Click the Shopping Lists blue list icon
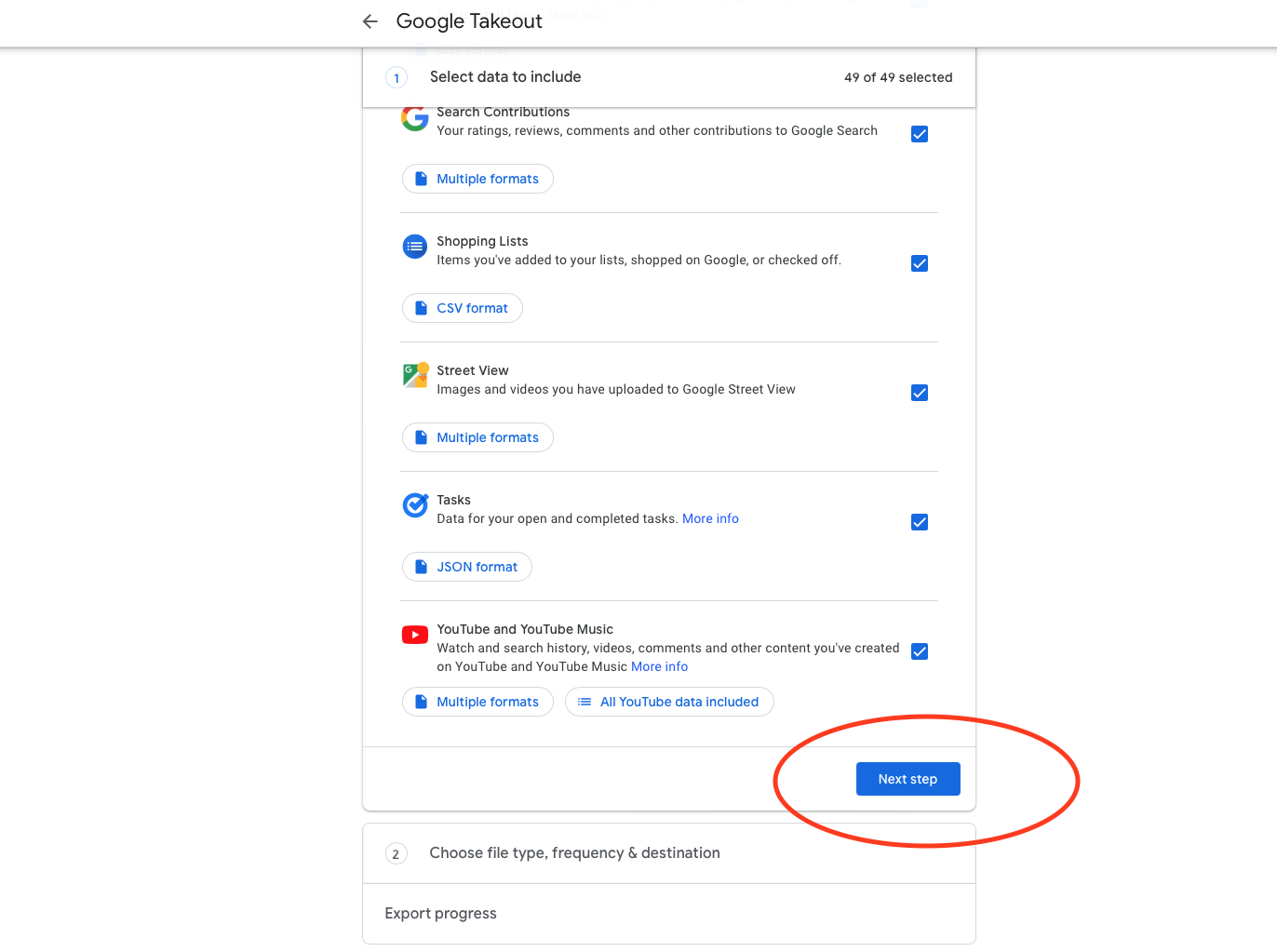This screenshot has height=952, width=1277. coord(415,247)
